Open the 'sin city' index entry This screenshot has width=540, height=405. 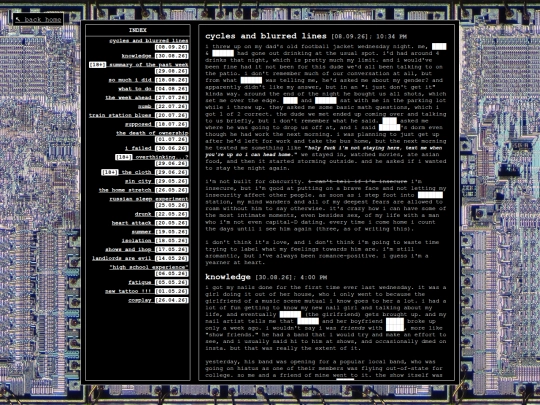(138, 181)
